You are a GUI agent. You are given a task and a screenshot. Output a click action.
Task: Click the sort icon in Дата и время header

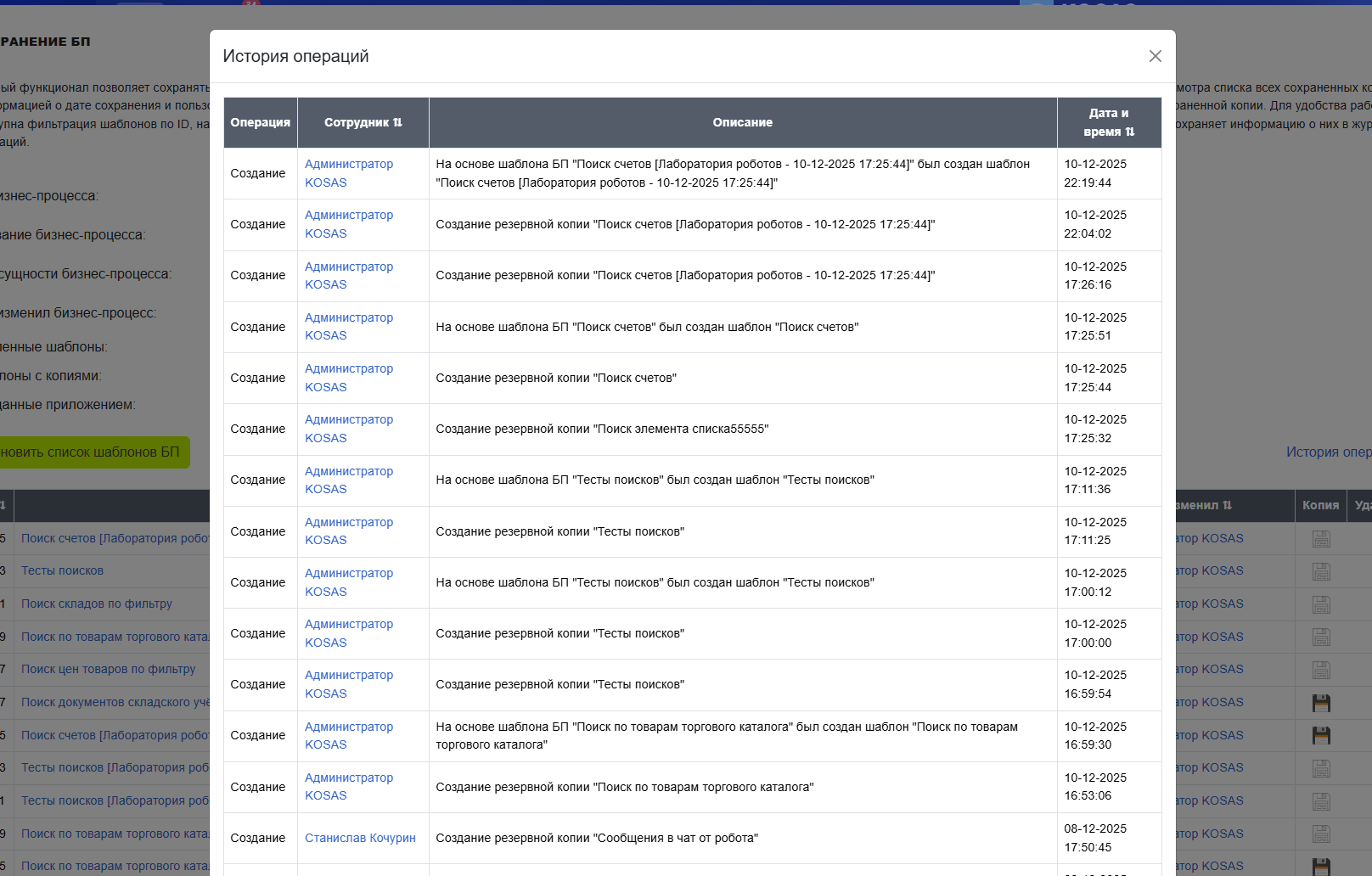click(x=1130, y=132)
